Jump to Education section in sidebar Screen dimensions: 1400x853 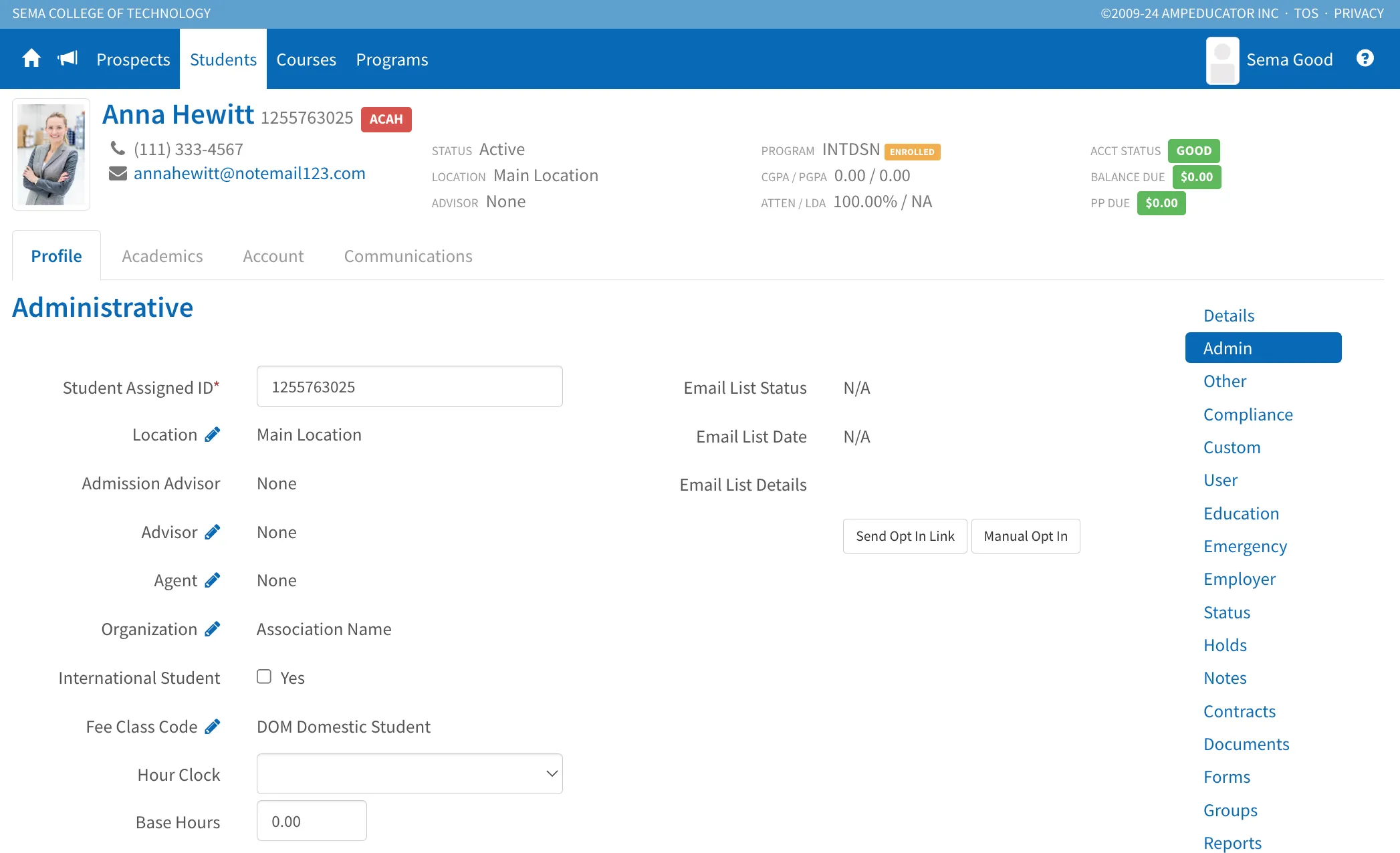point(1242,513)
